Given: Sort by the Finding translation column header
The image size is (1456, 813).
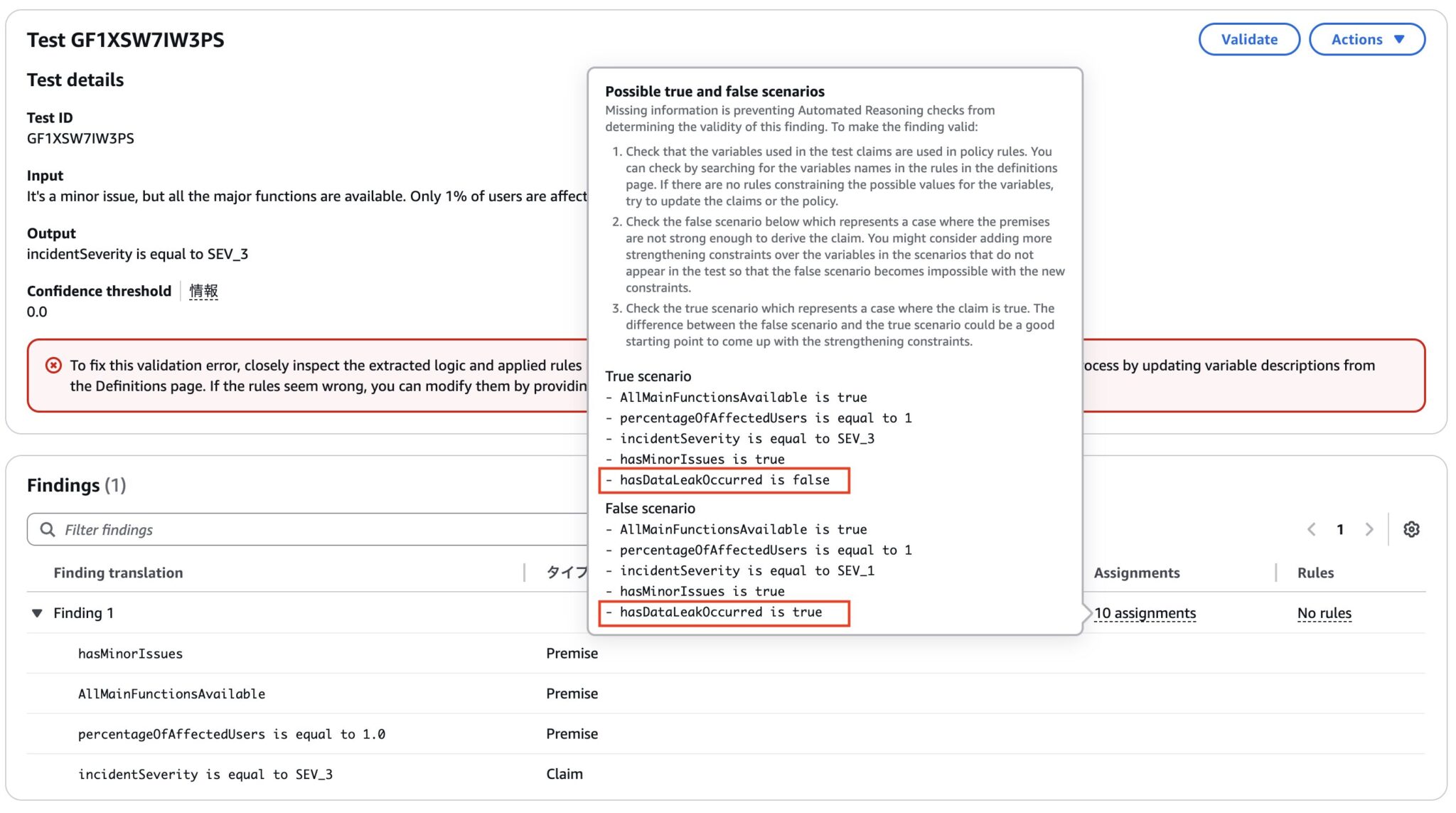Looking at the screenshot, I should [x=118, y=572].
